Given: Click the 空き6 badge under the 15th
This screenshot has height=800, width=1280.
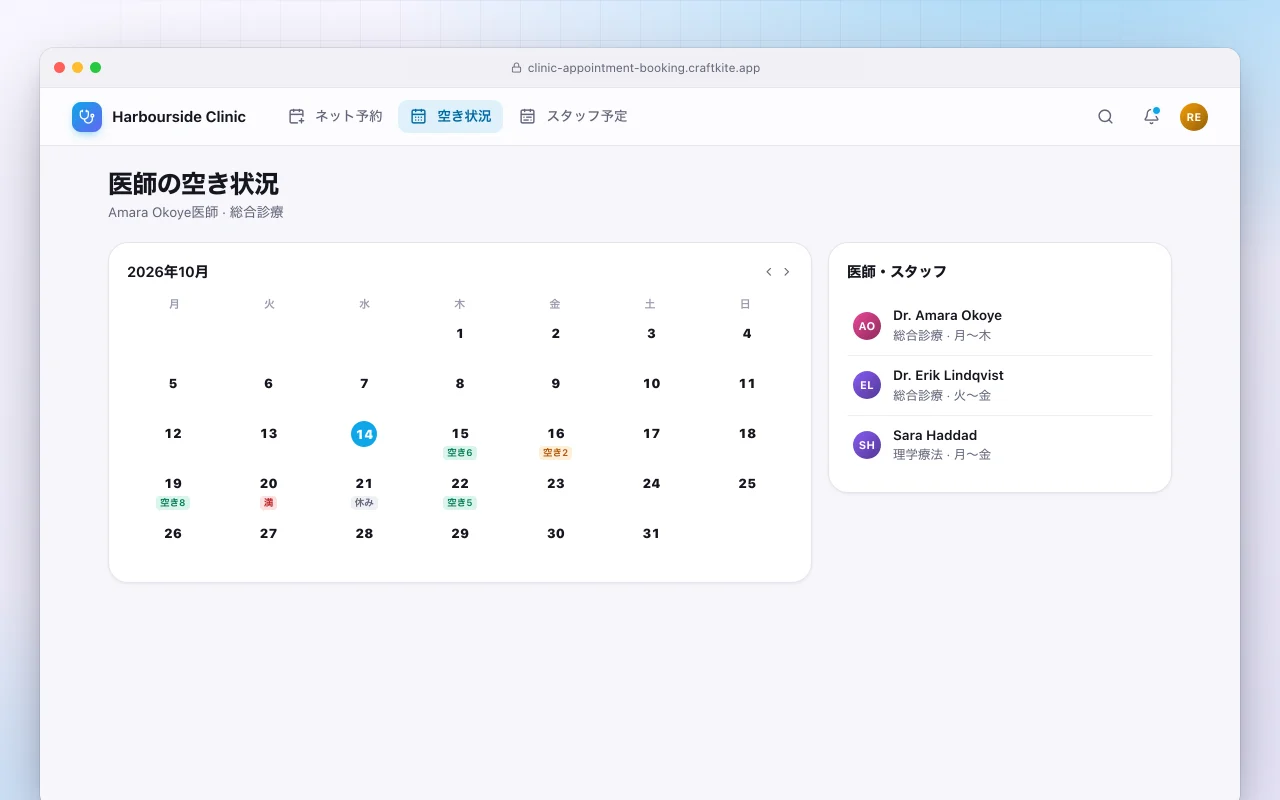Looking at the screenshot, I should [x=460, y=453].
